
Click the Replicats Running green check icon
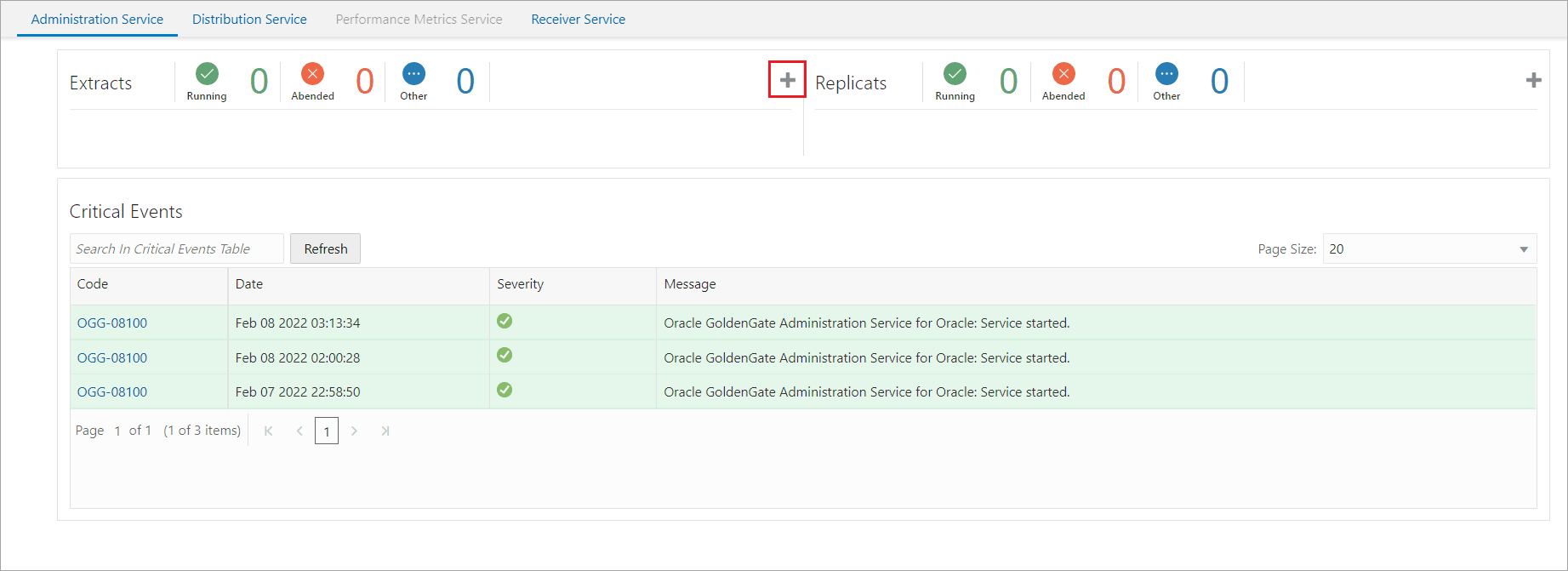coord(955,74)
